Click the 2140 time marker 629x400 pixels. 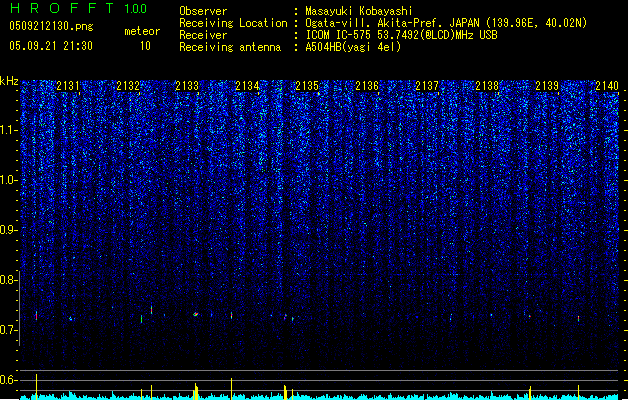pos(607,86)
